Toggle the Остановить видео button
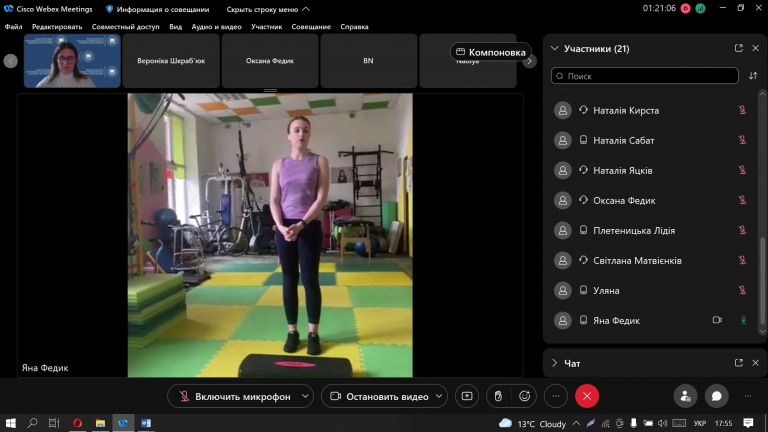The image size is (768, 432). click(x=379, y=396)
